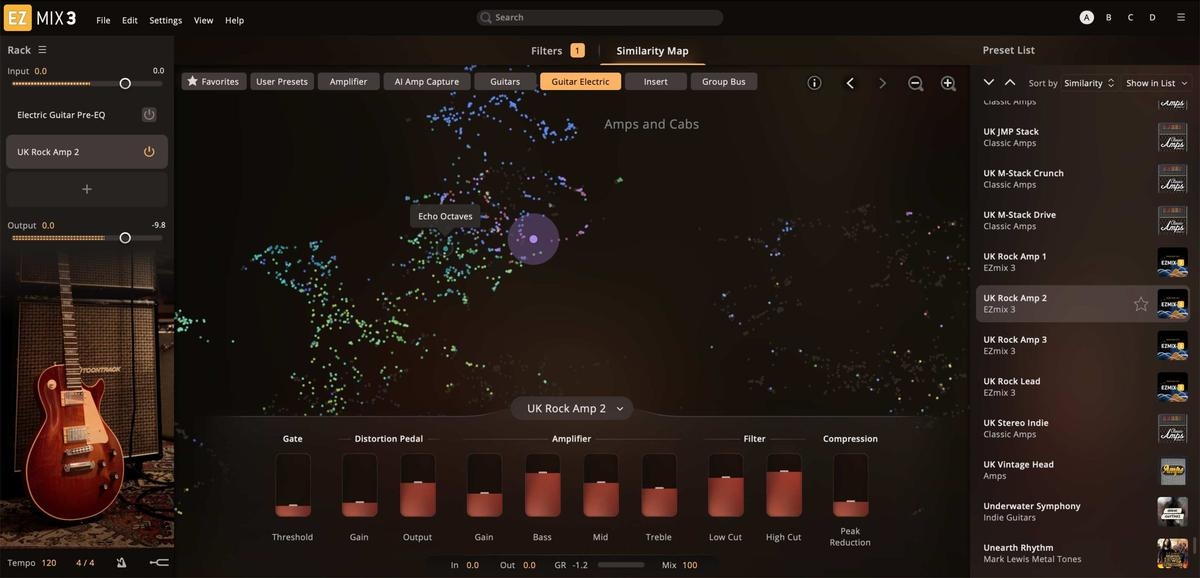Open the map info icon
This screenshot has height=578, width=1200.
pyautogui.click(x=814, y=83)
